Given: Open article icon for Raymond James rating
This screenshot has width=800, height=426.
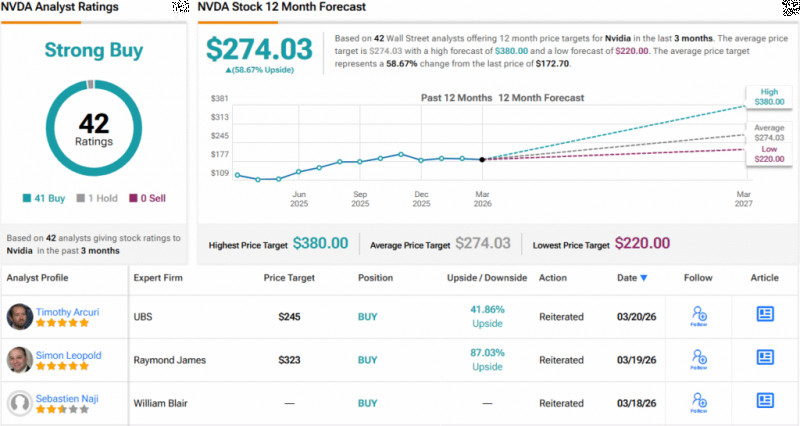Looking at the screenshot, I should (765, 358).
